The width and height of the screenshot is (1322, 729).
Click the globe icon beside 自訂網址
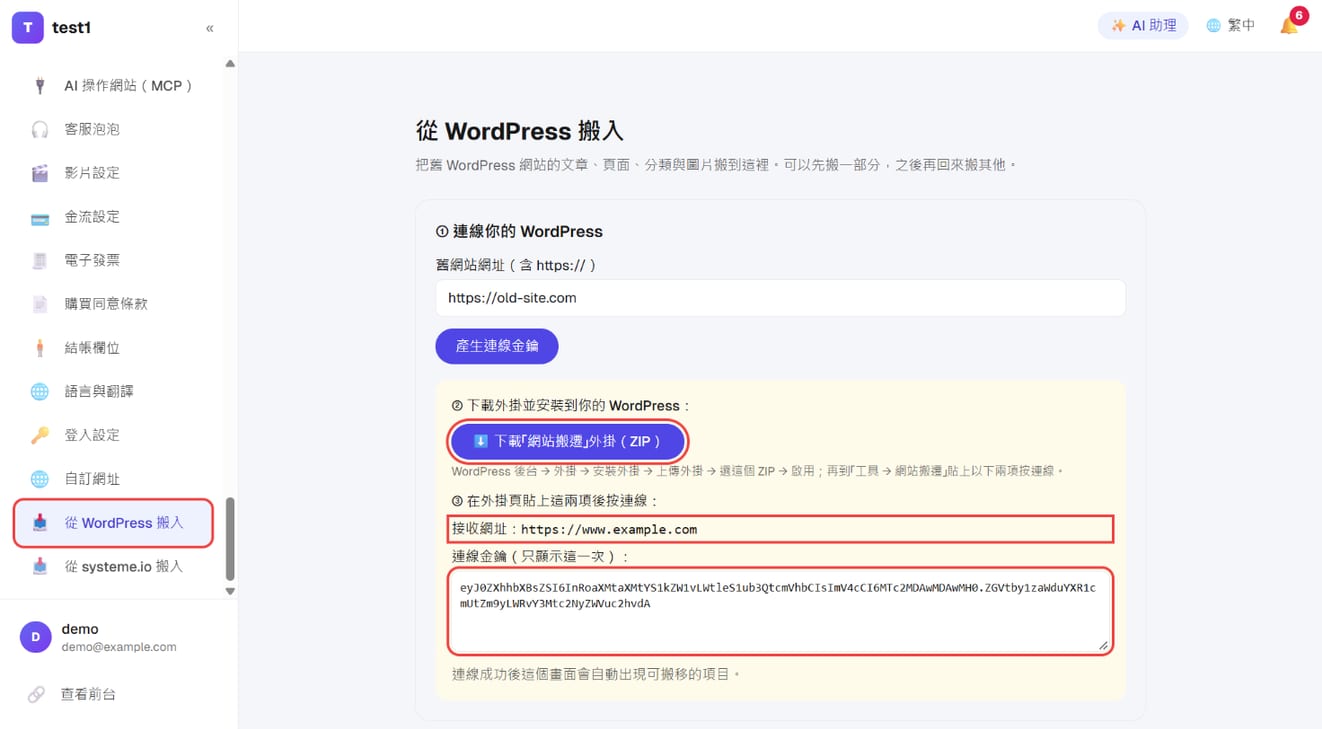click(40, 479)
